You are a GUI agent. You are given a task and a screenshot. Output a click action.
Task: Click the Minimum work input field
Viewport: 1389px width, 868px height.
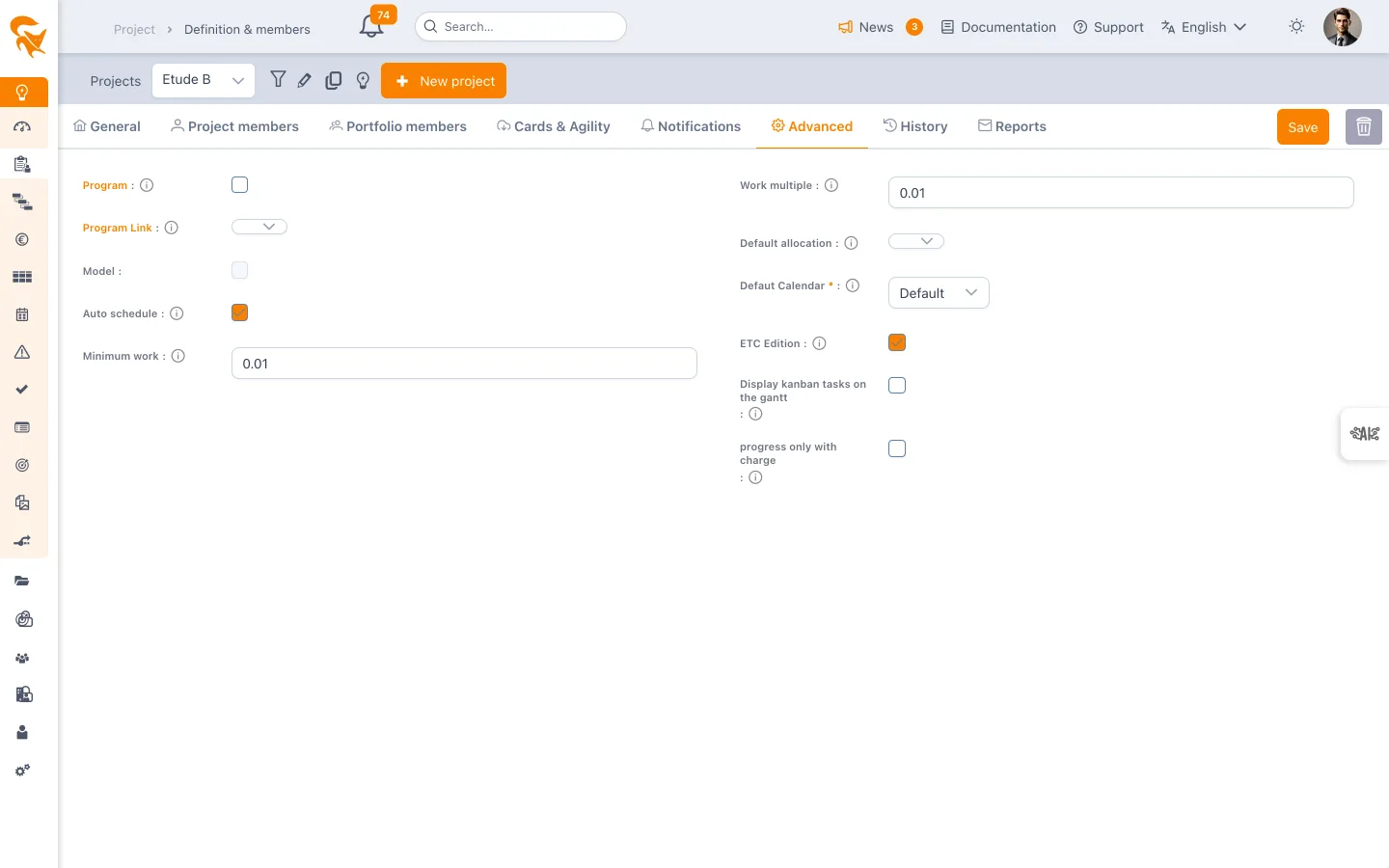pos(464,364)
